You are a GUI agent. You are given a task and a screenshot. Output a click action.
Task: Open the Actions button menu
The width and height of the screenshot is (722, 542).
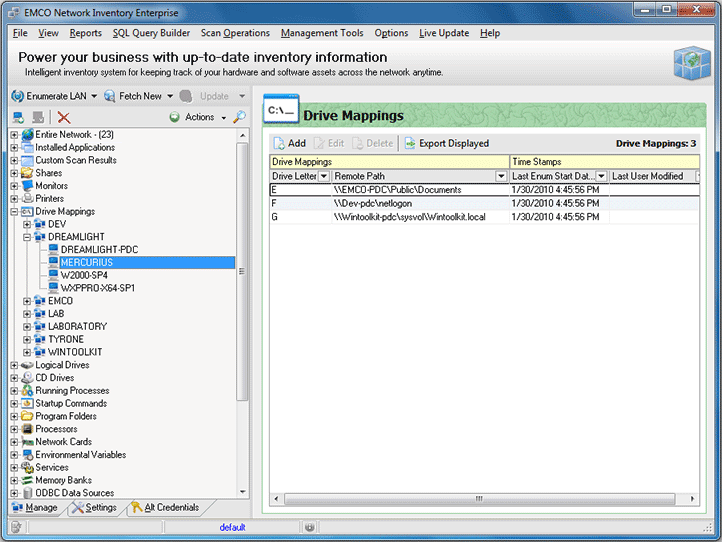click(x=199, y=117)
